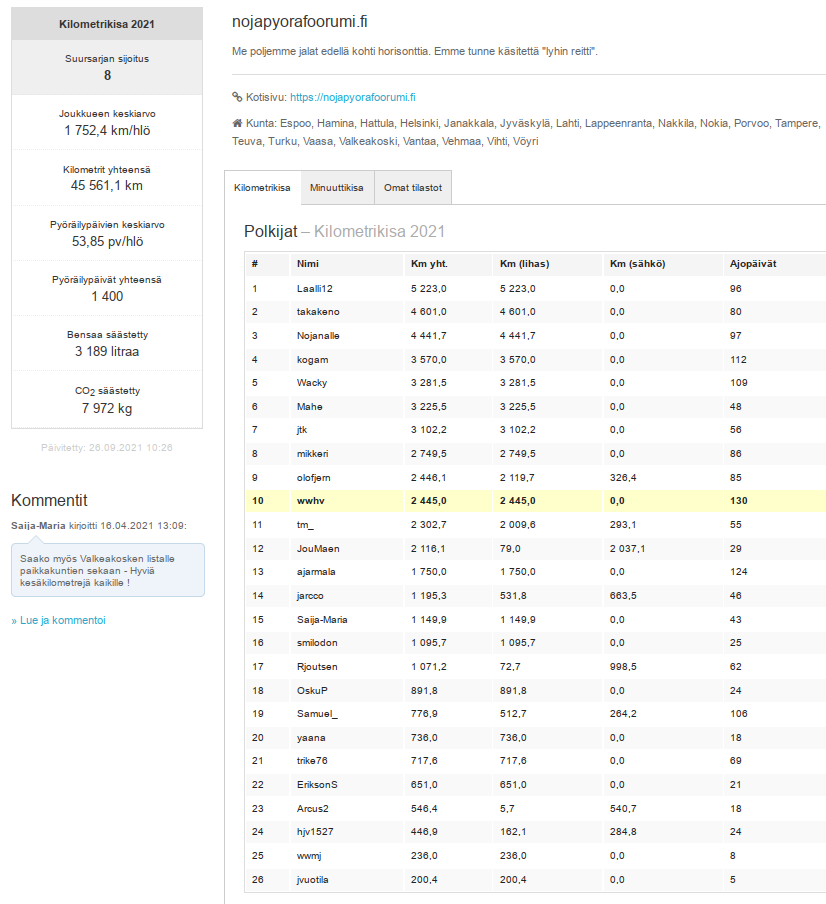The image size is (826, 904).
Task: Sort by the Km yht. column header
Action: pos(428,265)
